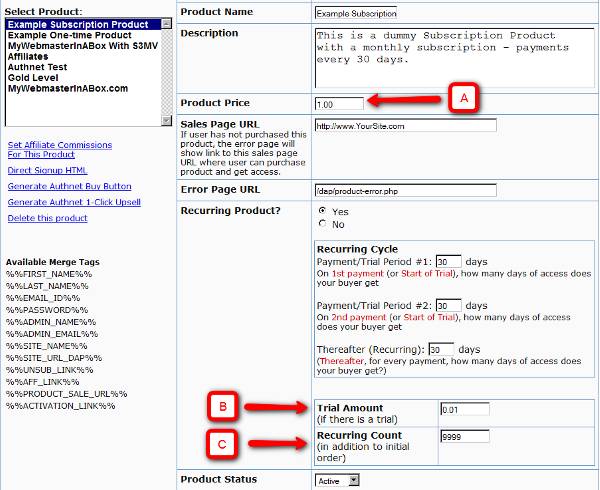Click Delete this product link
The image size is (600, 490).
pos(47,218)
